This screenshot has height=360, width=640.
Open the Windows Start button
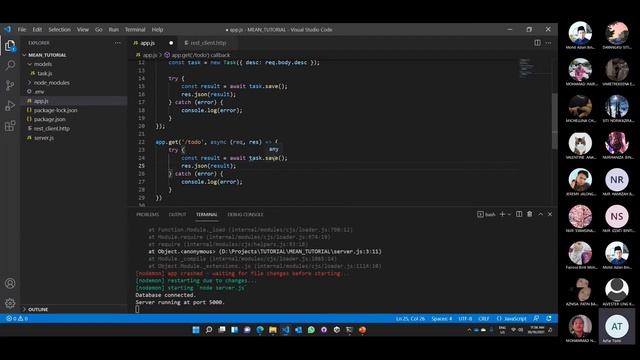(196, 330)
